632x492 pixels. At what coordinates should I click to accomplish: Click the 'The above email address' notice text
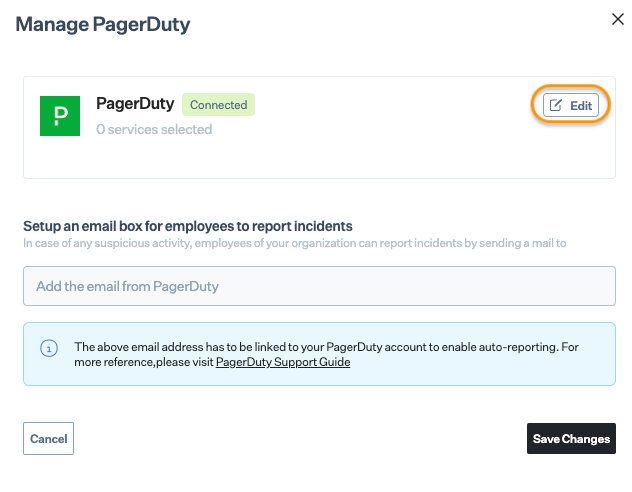[x=326, y=354]
